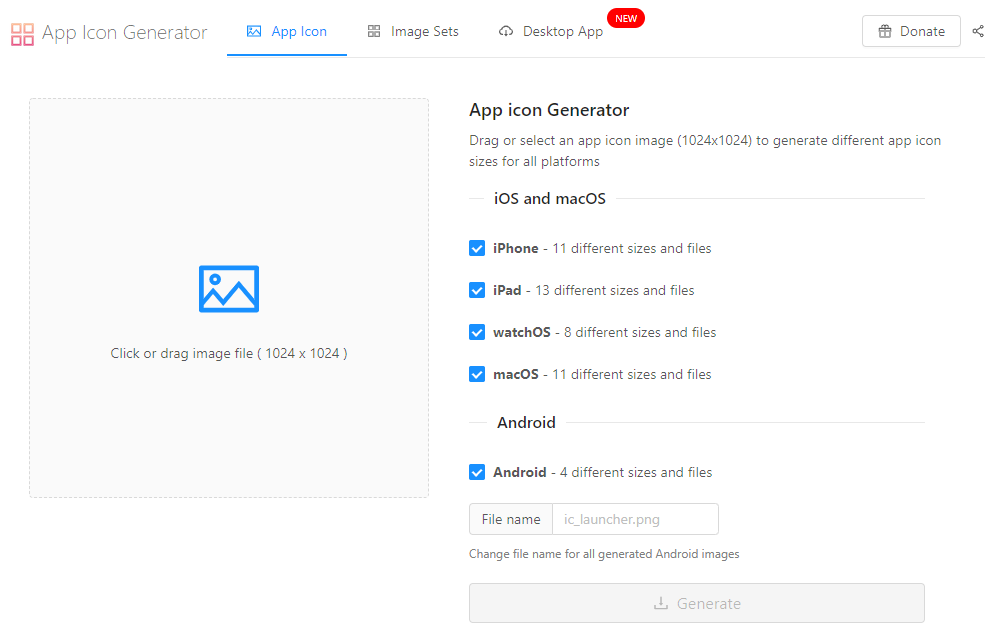Click the 'File name' label box

coord(511,520)
